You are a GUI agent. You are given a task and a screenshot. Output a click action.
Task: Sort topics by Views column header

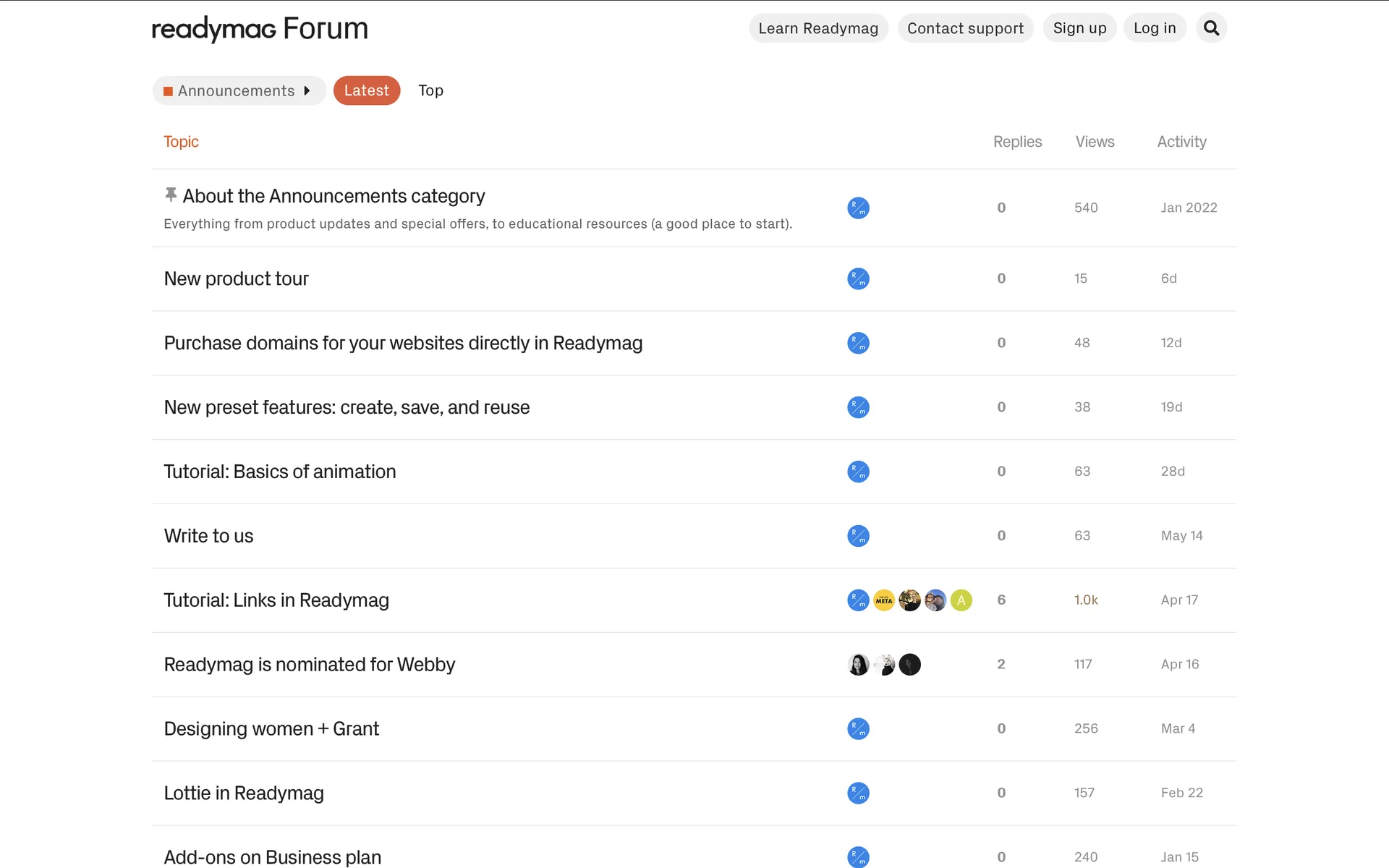(1095, 142)
